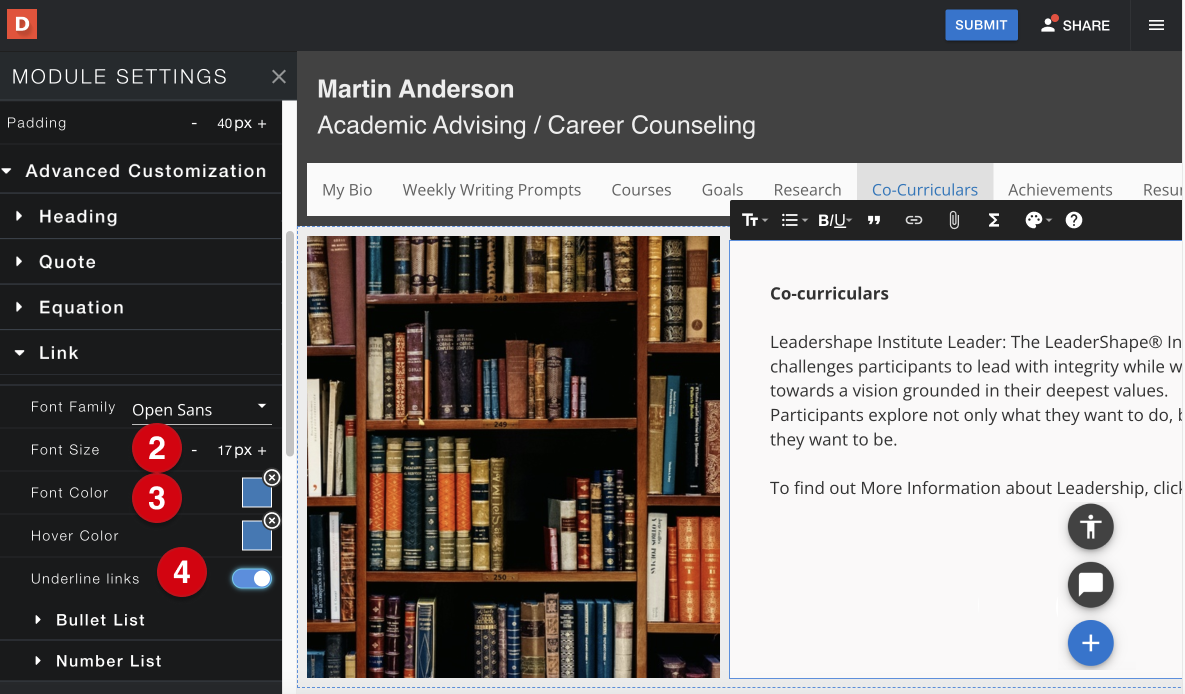Switch to the My Bio tab
Image resolution: width=1185 pixels, height=694 pixels.
point(347,190)
